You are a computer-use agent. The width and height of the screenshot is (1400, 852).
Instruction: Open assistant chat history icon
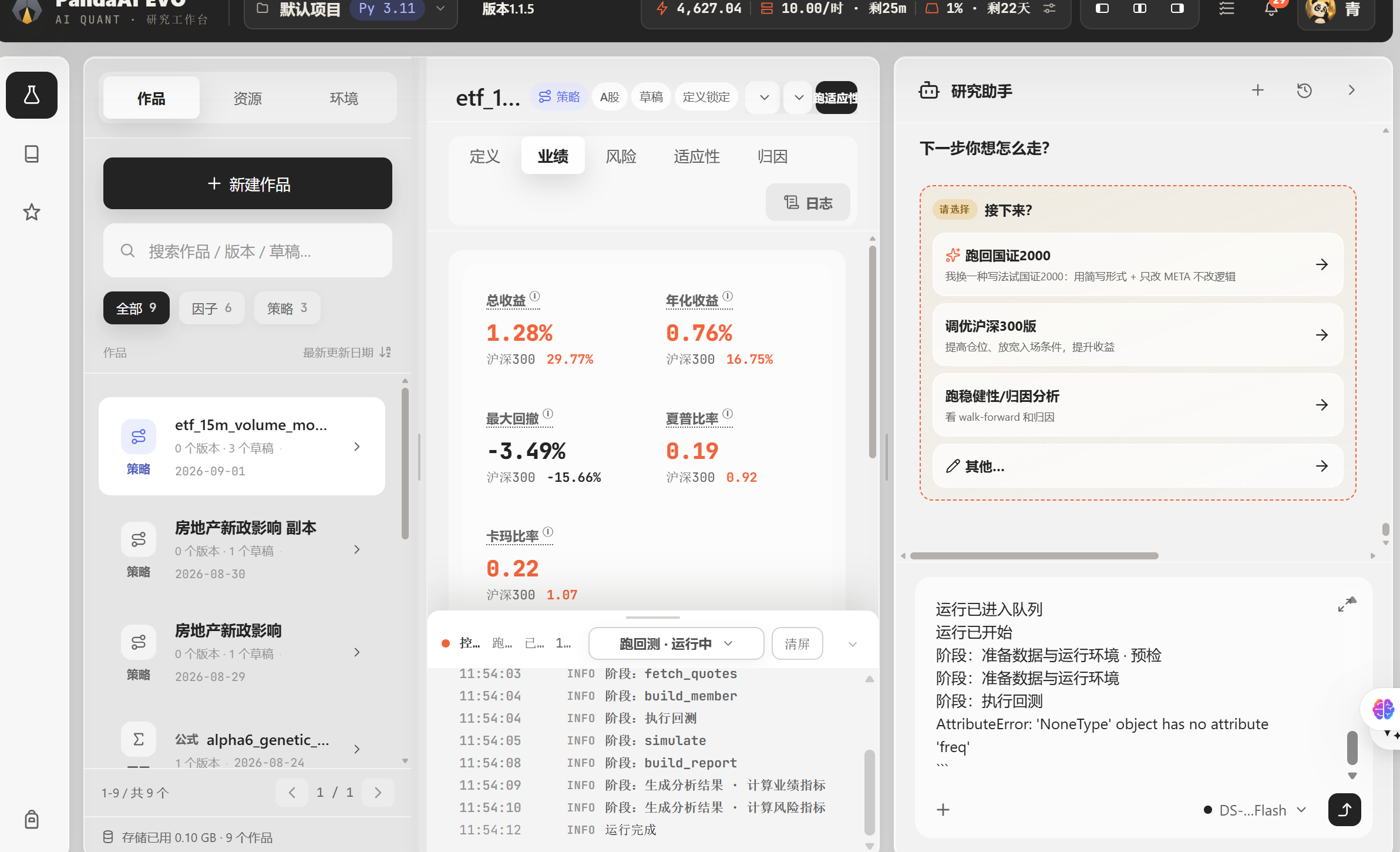click(x=1304, y=90)
